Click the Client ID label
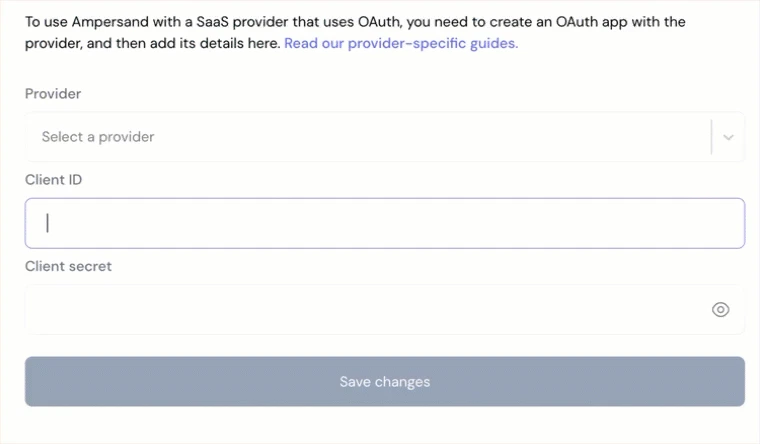 (53, 180)
